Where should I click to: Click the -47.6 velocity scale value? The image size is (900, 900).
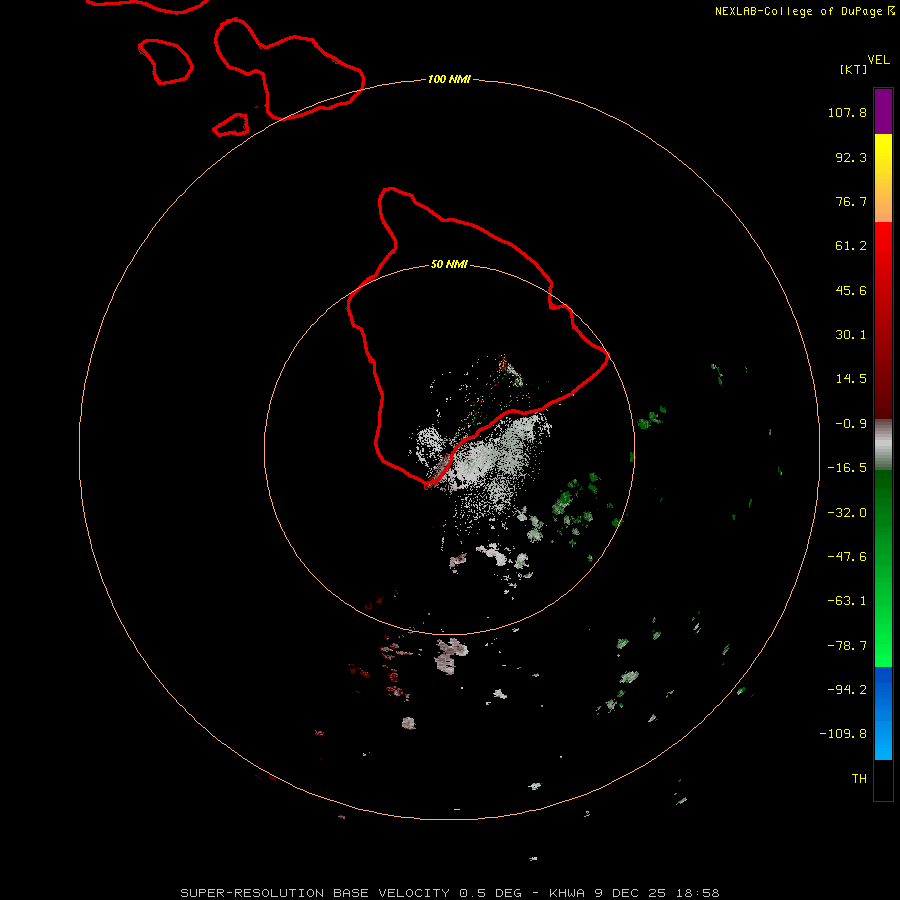click(x=847, y=557)
